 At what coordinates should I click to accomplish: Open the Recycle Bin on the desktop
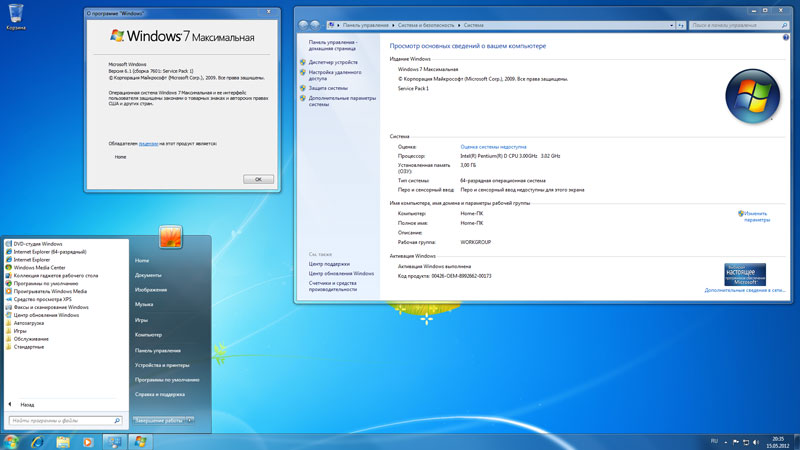16,15
